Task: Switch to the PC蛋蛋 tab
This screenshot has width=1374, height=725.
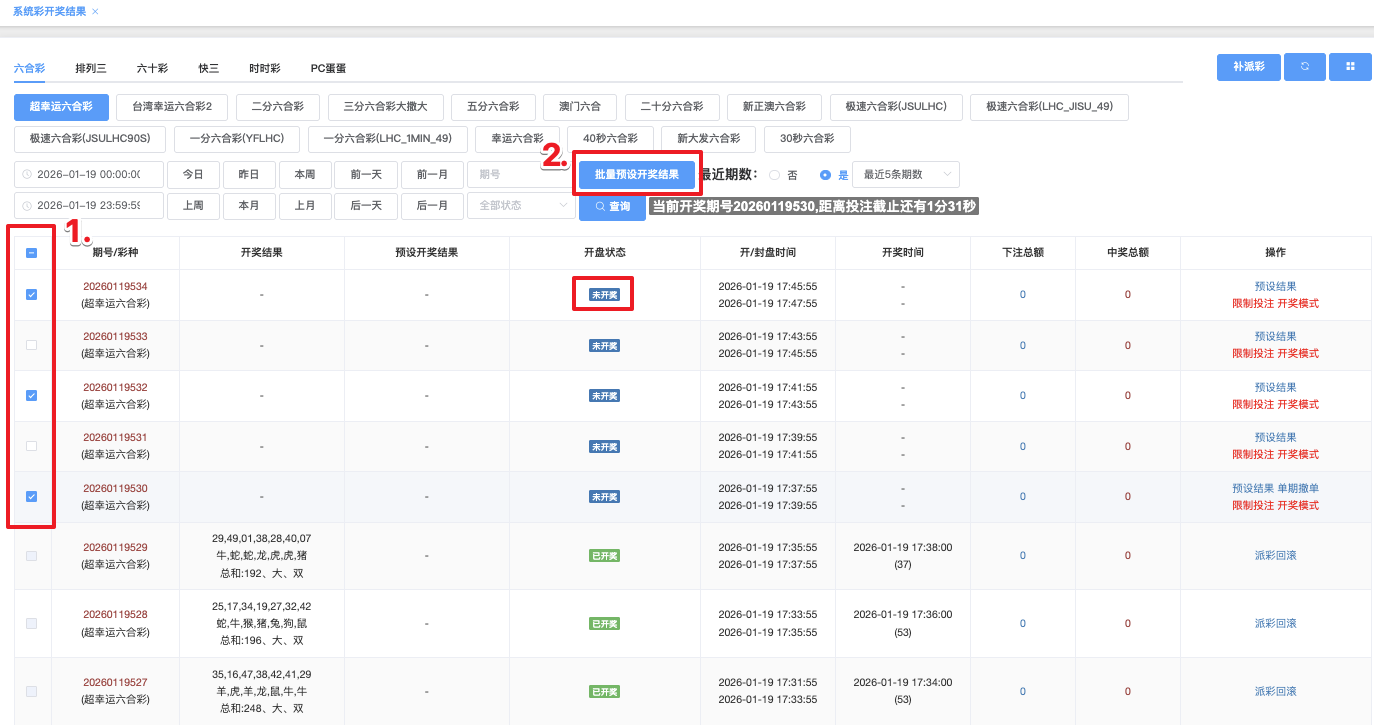Action: coord(328,69)
